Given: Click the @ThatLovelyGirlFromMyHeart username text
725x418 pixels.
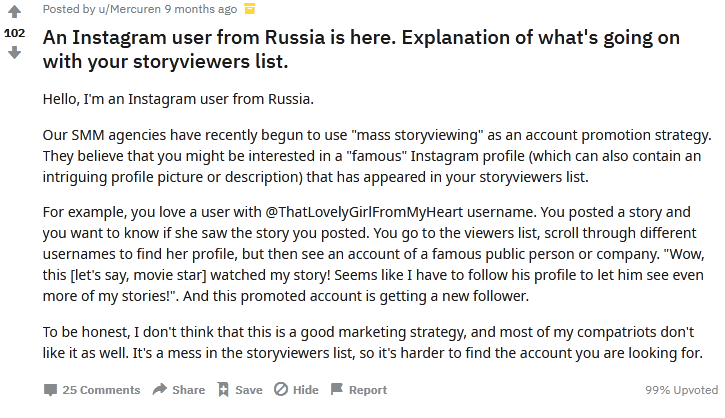Looking at the screenshot, I should (364, 212).
